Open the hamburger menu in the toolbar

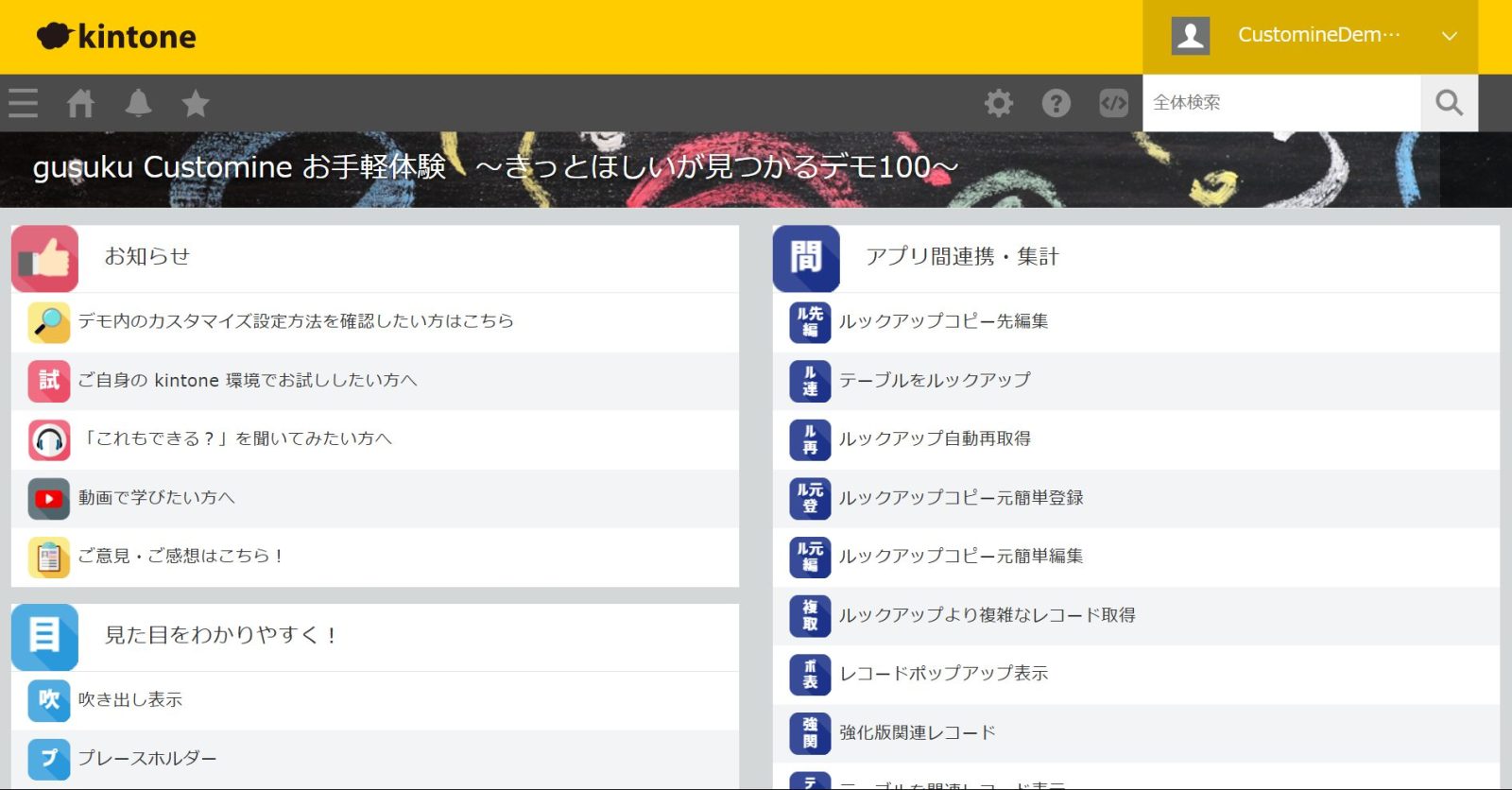23,102
